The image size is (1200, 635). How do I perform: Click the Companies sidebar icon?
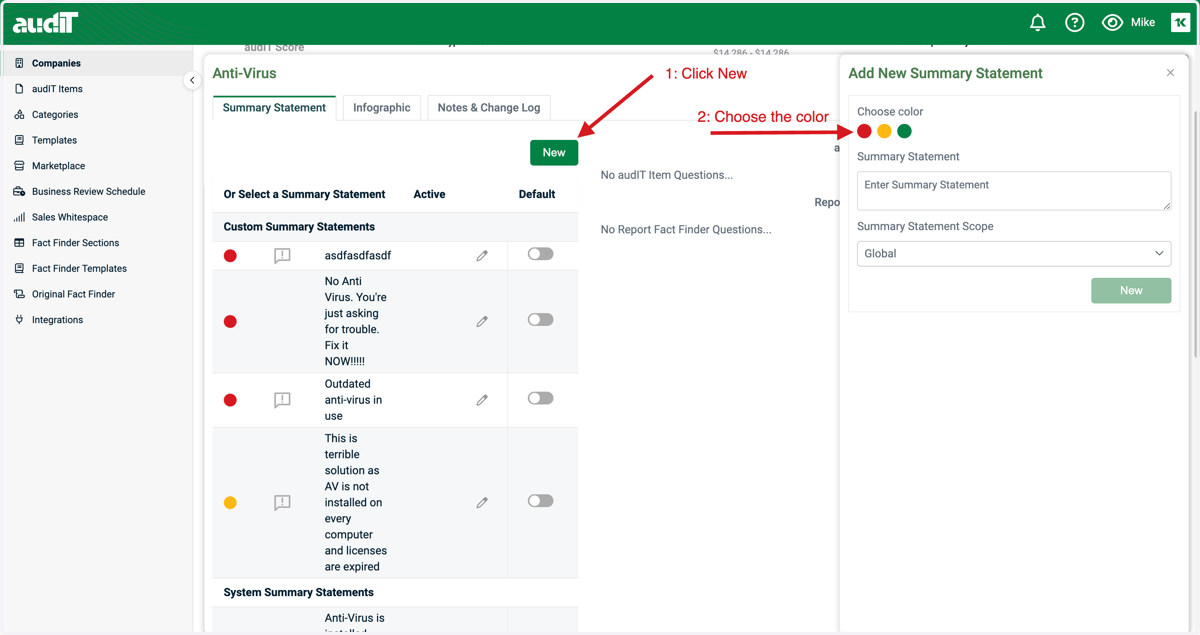(19, 63)
